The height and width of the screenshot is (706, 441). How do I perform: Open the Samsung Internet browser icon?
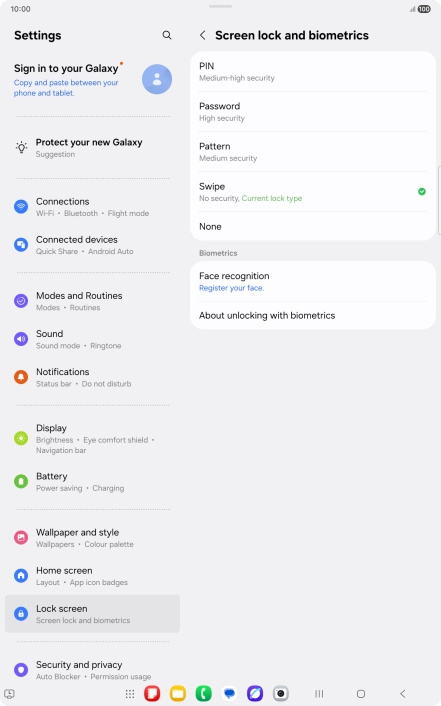[255, 693]
